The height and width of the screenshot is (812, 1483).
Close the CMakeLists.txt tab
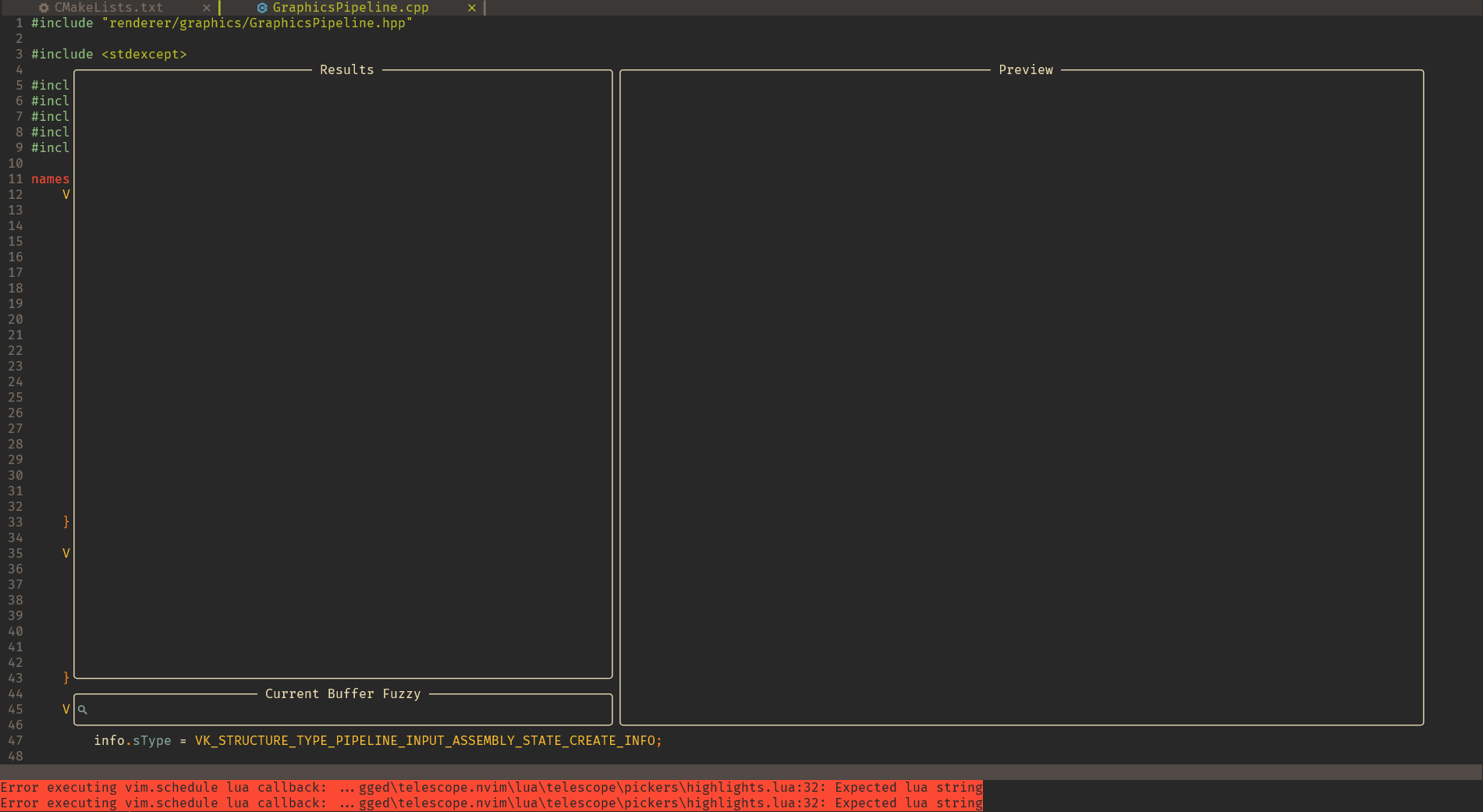(x=207, y=8)
